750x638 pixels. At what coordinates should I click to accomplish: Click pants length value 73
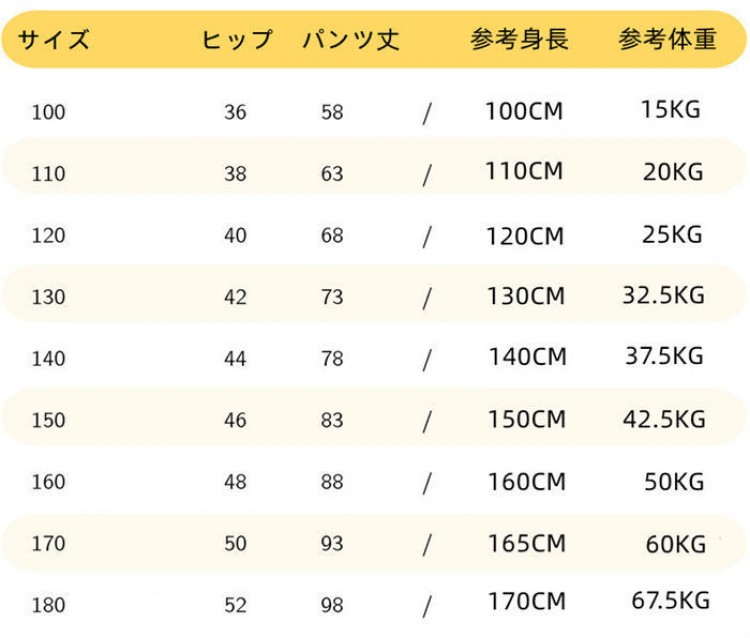(332, 297)
